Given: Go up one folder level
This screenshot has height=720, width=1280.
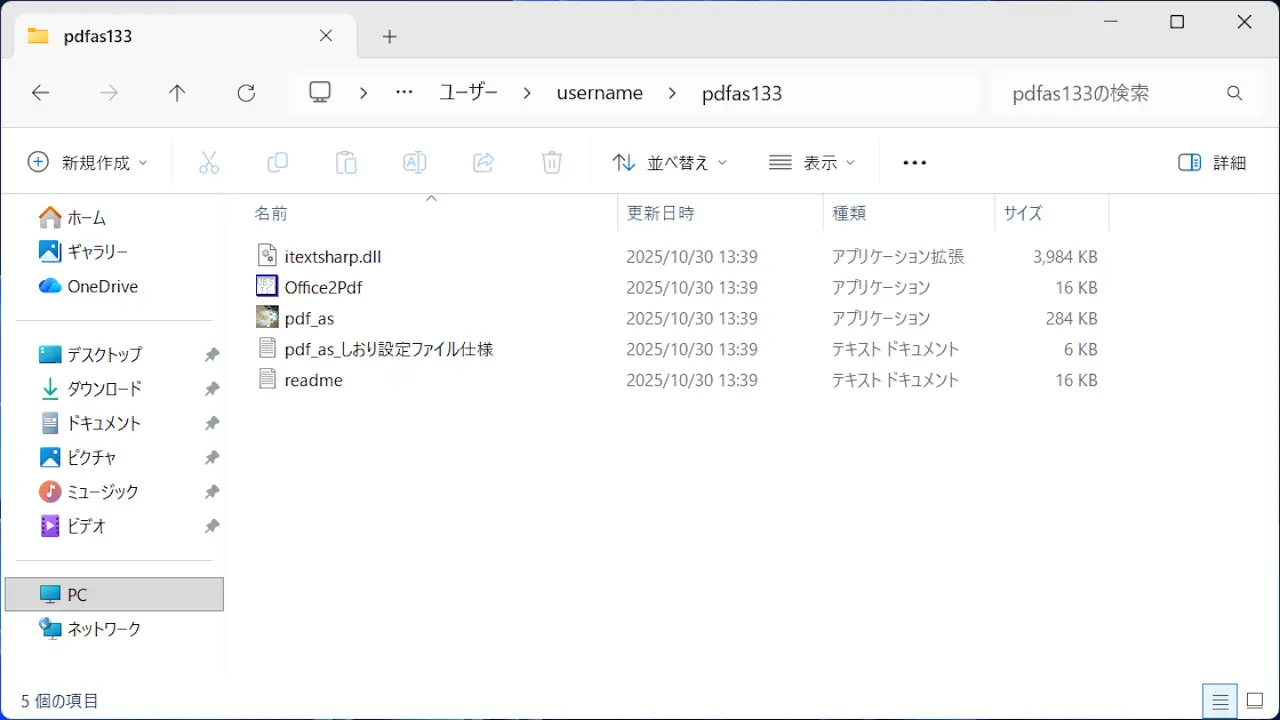Looking at the screenshot, I should (177, 93).
